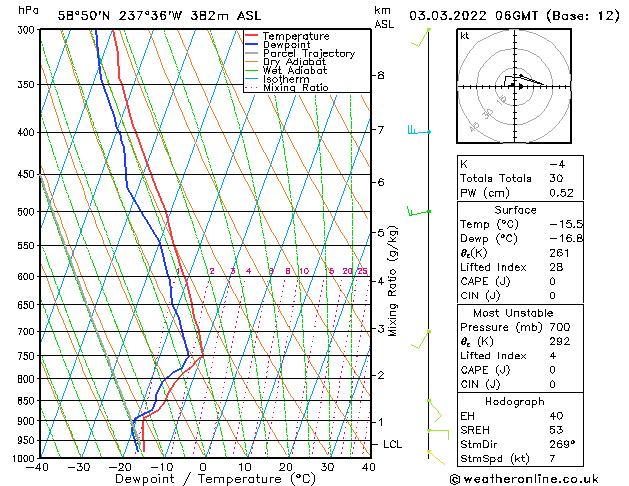Click the hodograph wind plot
Viewport: 629px width, 486px height.
click(x=514, y=86)
